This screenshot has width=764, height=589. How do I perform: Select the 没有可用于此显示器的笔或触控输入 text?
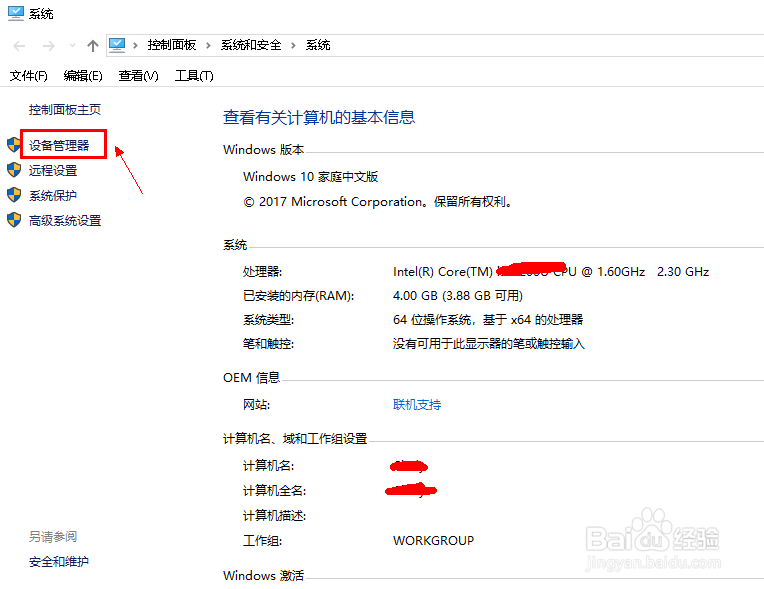[x=489, y=344]
